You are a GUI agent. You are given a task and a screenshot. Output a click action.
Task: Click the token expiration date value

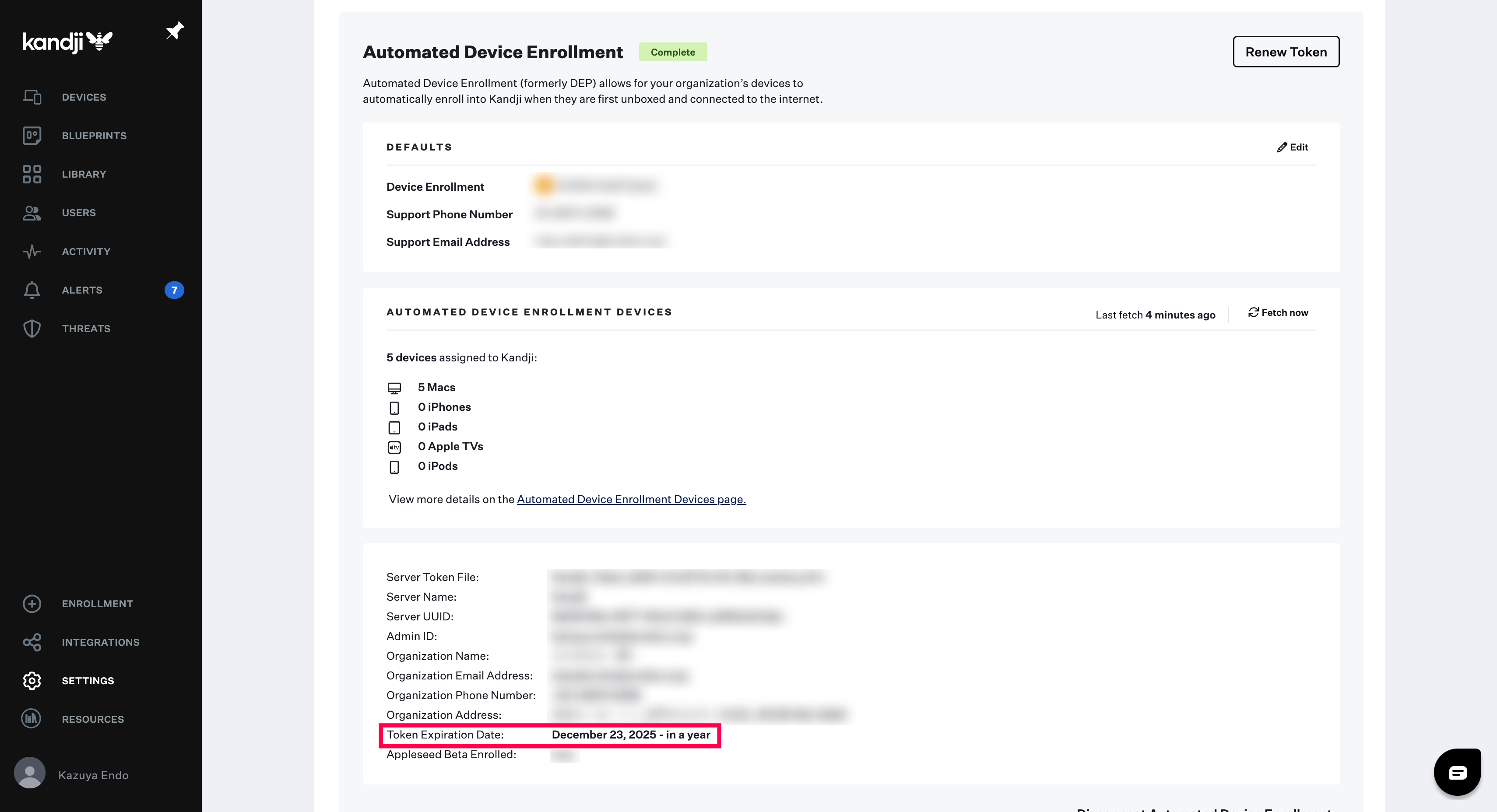630,735
